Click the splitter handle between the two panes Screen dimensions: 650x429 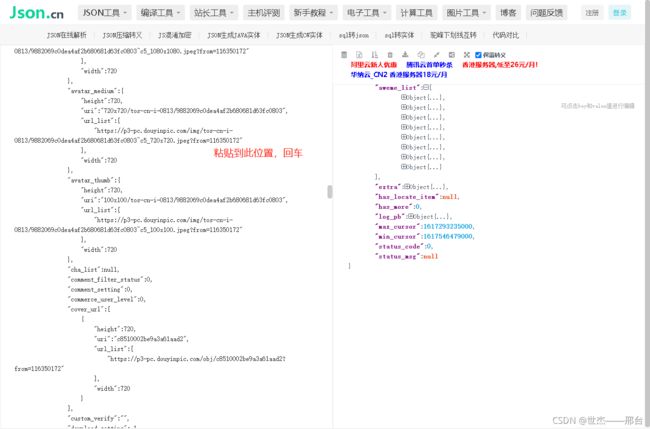click(x=330, y=191)
